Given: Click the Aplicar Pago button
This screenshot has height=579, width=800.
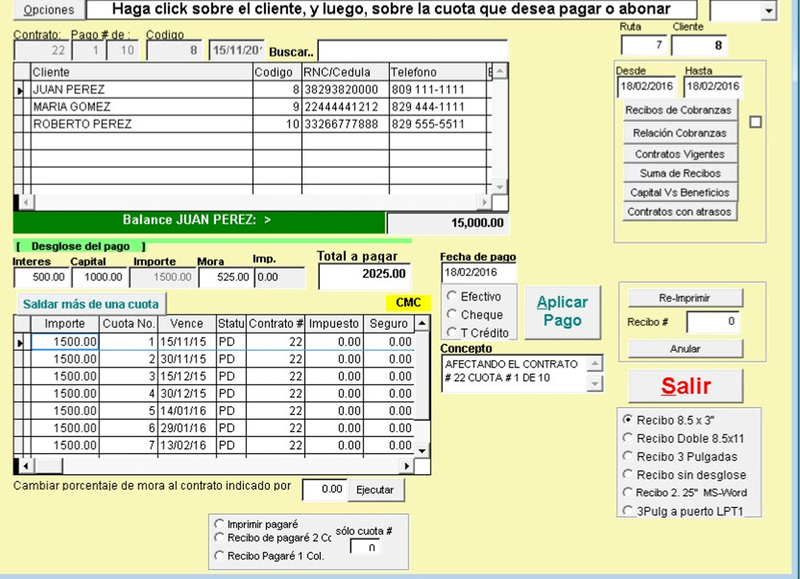Looking at the screenshot, I should (562, 312).
